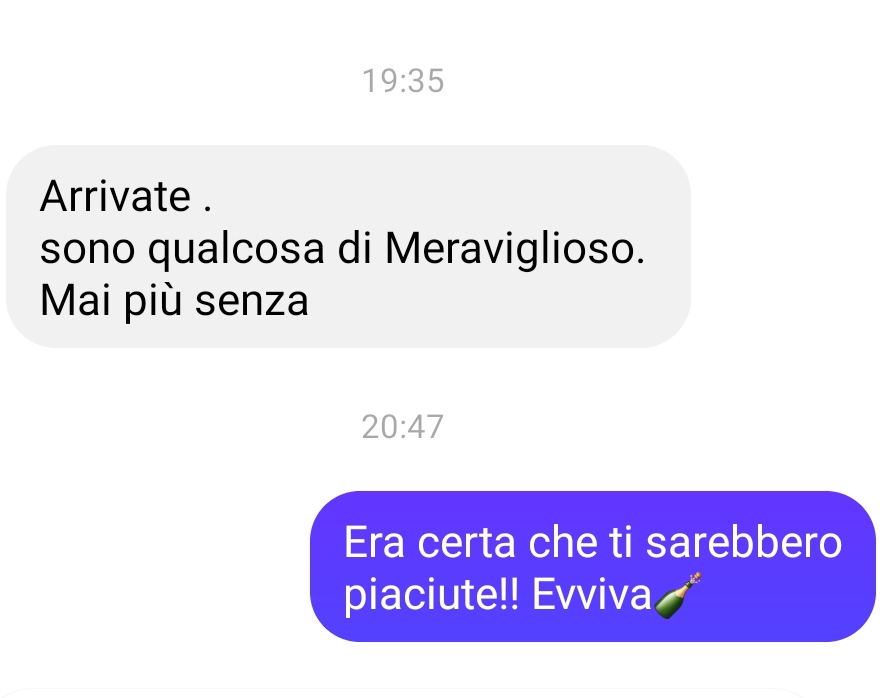This screenshot has width=886, height=698.
Task: Tap the word "Arrivate"
Action: [x=115, y=196]
